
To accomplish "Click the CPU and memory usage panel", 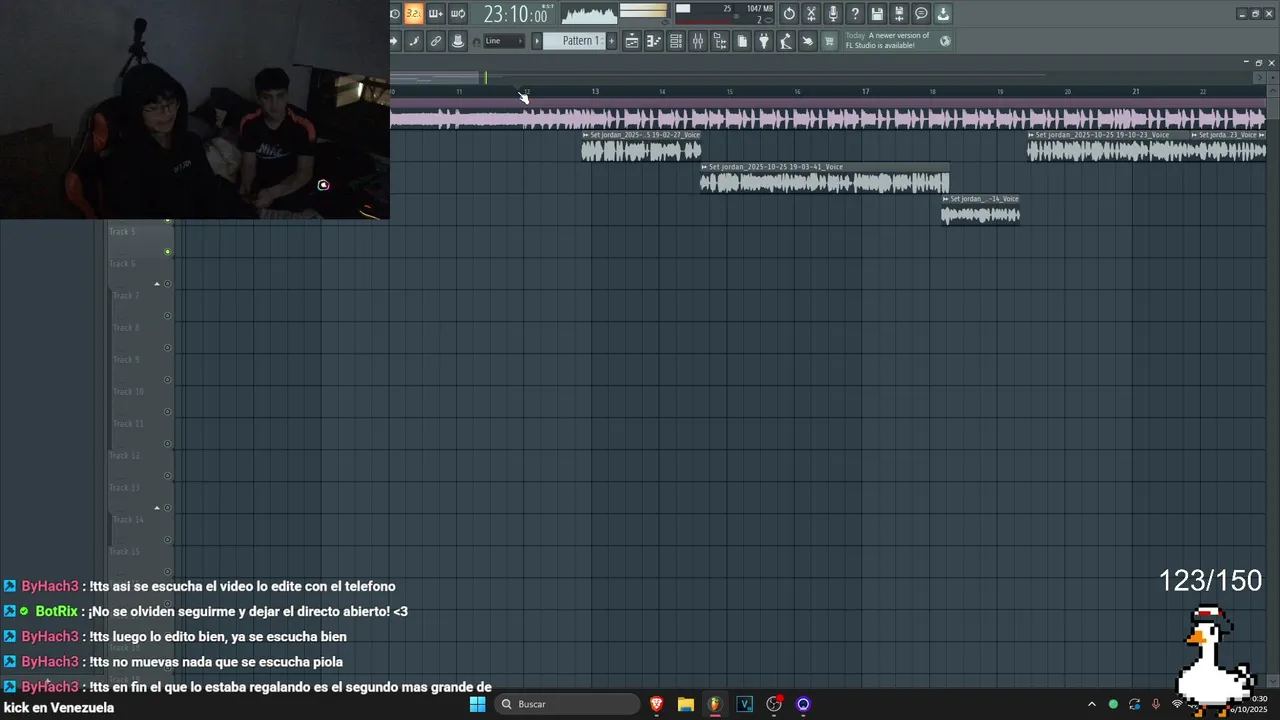I will click(725, 14).
